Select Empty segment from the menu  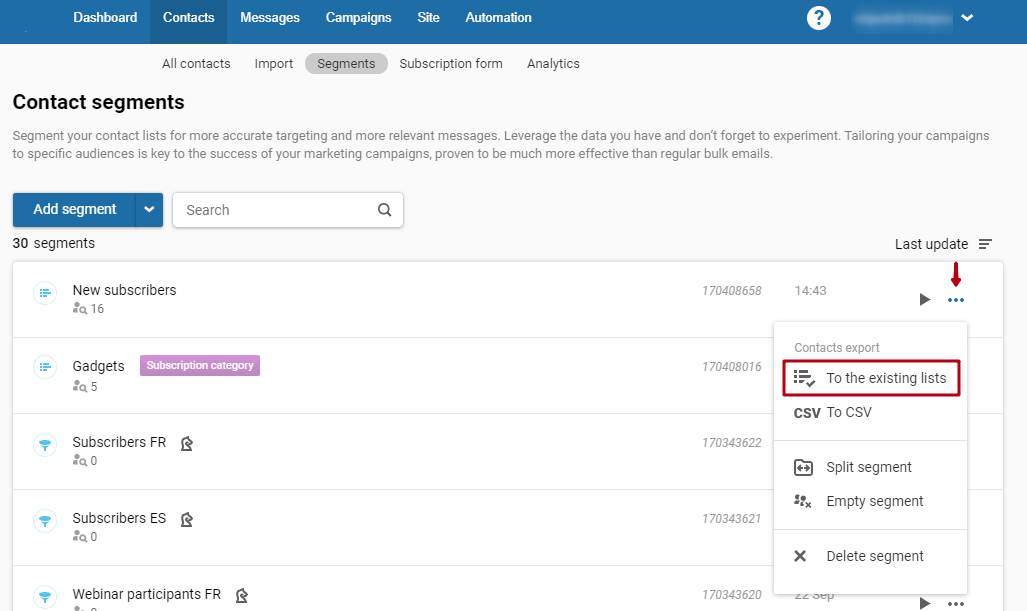(870, 501)
